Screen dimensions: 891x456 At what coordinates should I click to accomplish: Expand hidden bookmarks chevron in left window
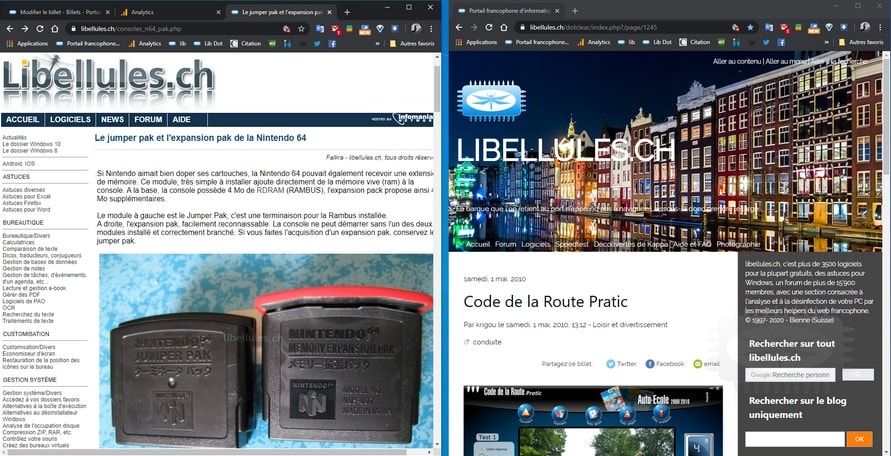click(x=377, y=43)
